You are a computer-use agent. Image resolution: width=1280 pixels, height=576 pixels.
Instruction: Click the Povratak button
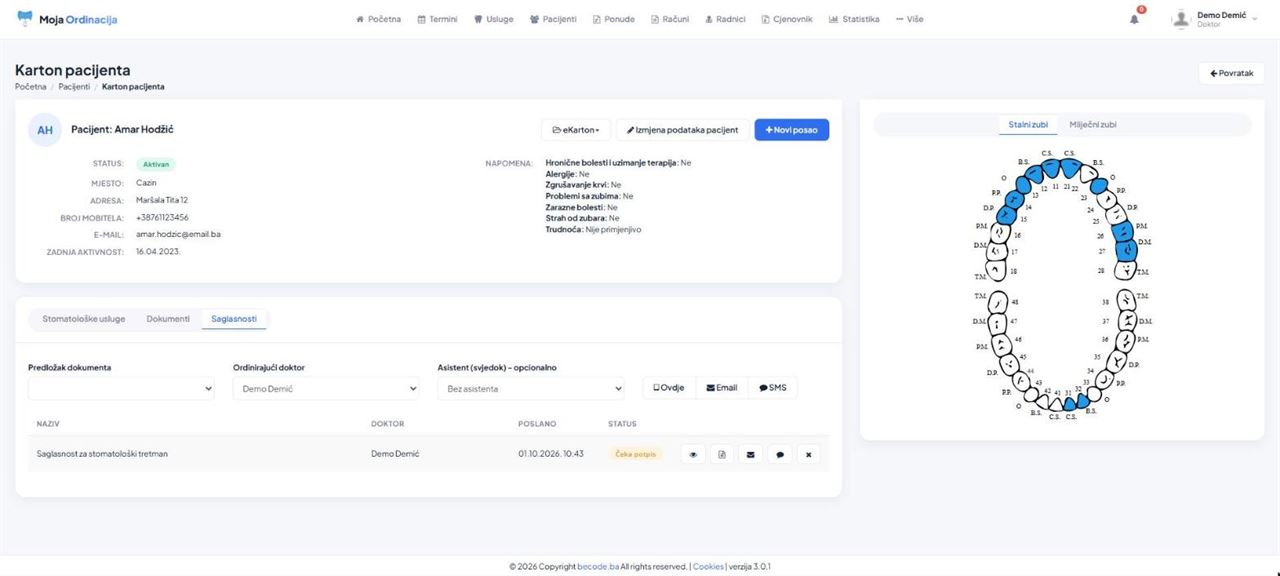click(1231, 73)
